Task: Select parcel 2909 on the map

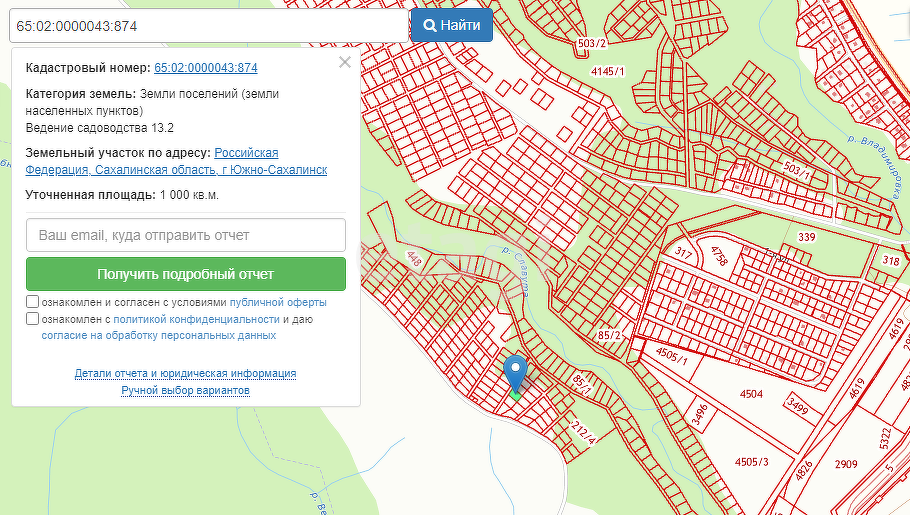Action: coord(846,464)
